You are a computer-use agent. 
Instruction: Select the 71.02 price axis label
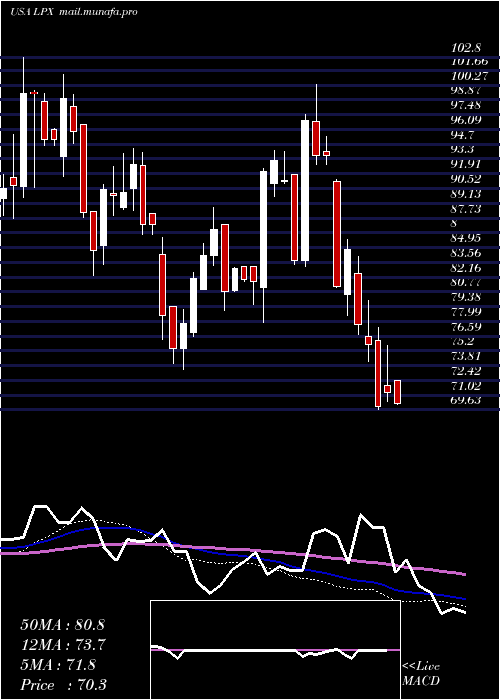pos(467,385)
